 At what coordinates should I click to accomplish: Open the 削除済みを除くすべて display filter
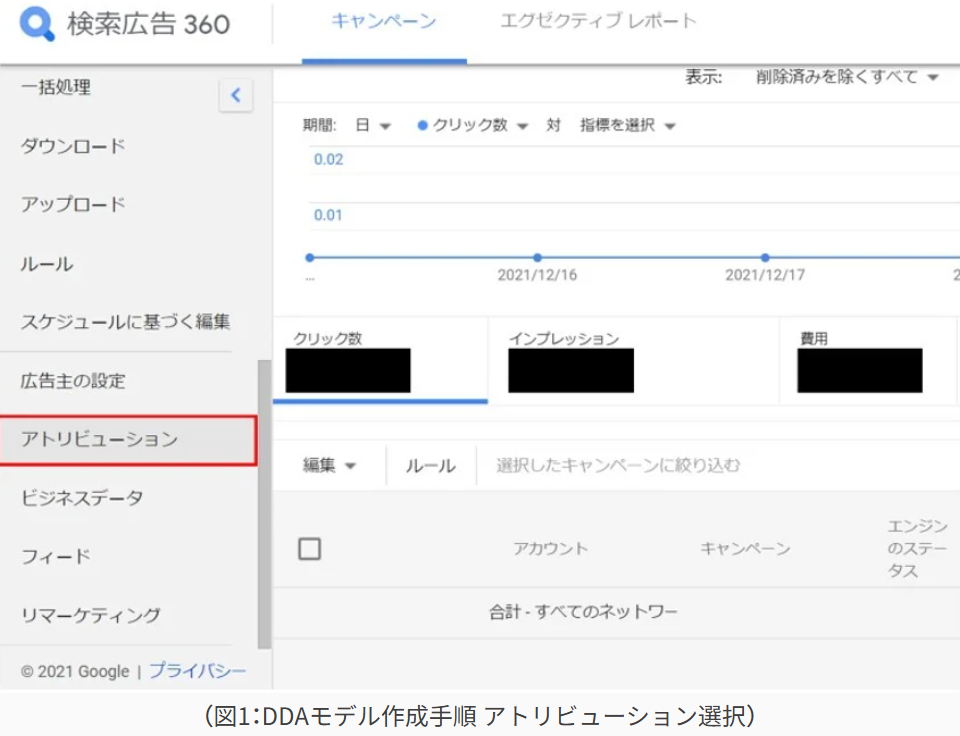pyautogui.click(x=847, y=77)
